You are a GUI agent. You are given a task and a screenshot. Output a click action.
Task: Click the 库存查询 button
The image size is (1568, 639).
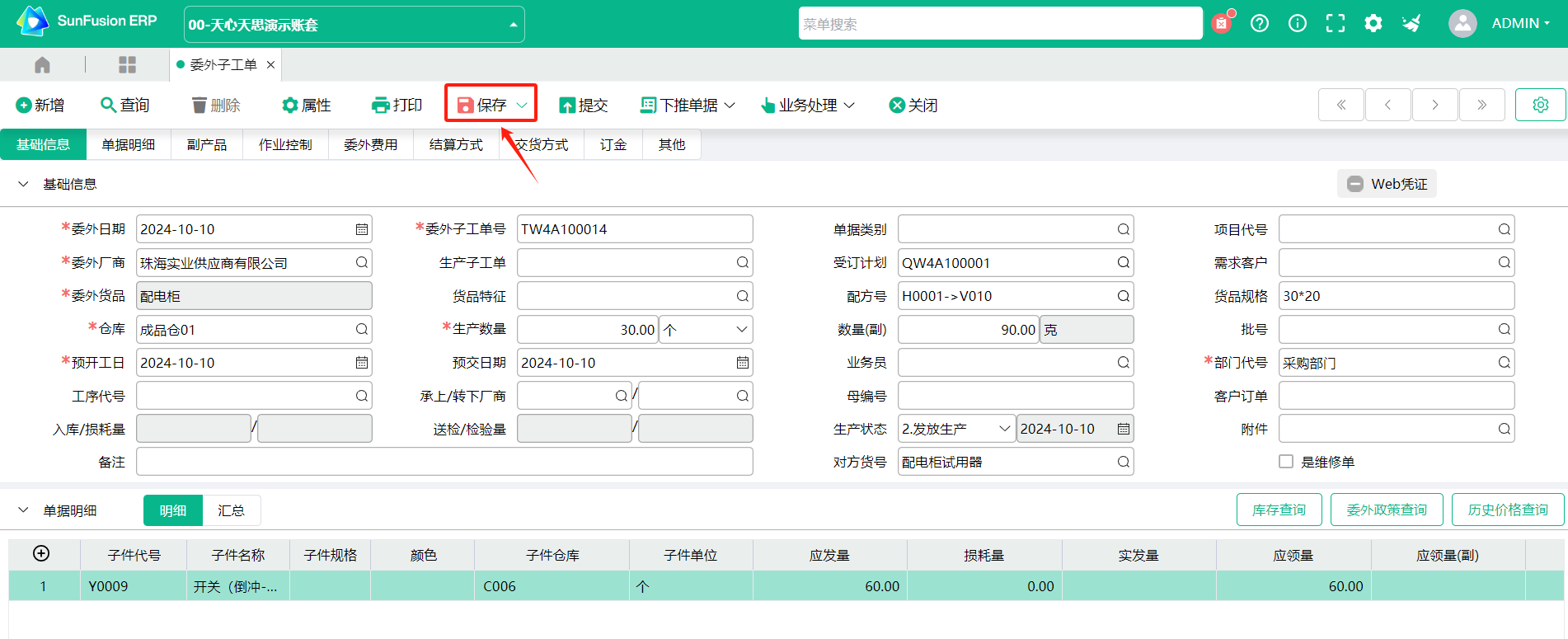point(1279,510)
